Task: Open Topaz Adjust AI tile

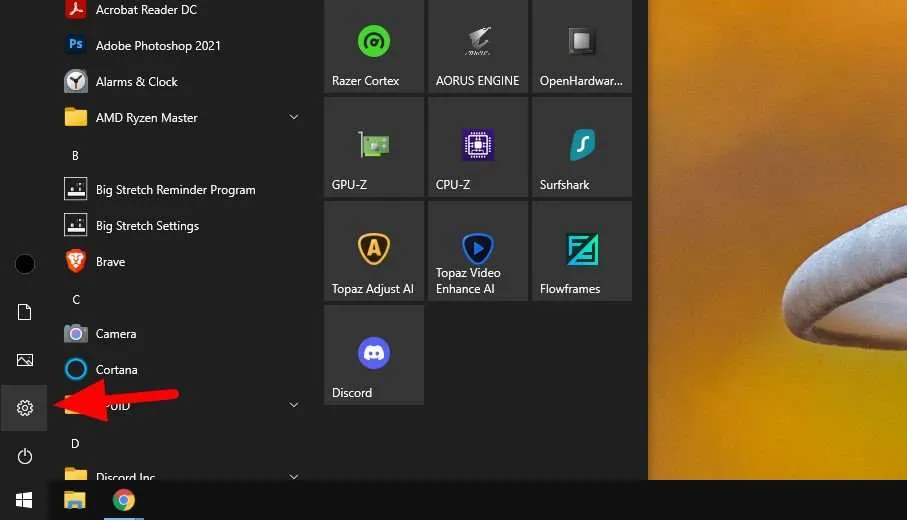Action: point(374,251)
